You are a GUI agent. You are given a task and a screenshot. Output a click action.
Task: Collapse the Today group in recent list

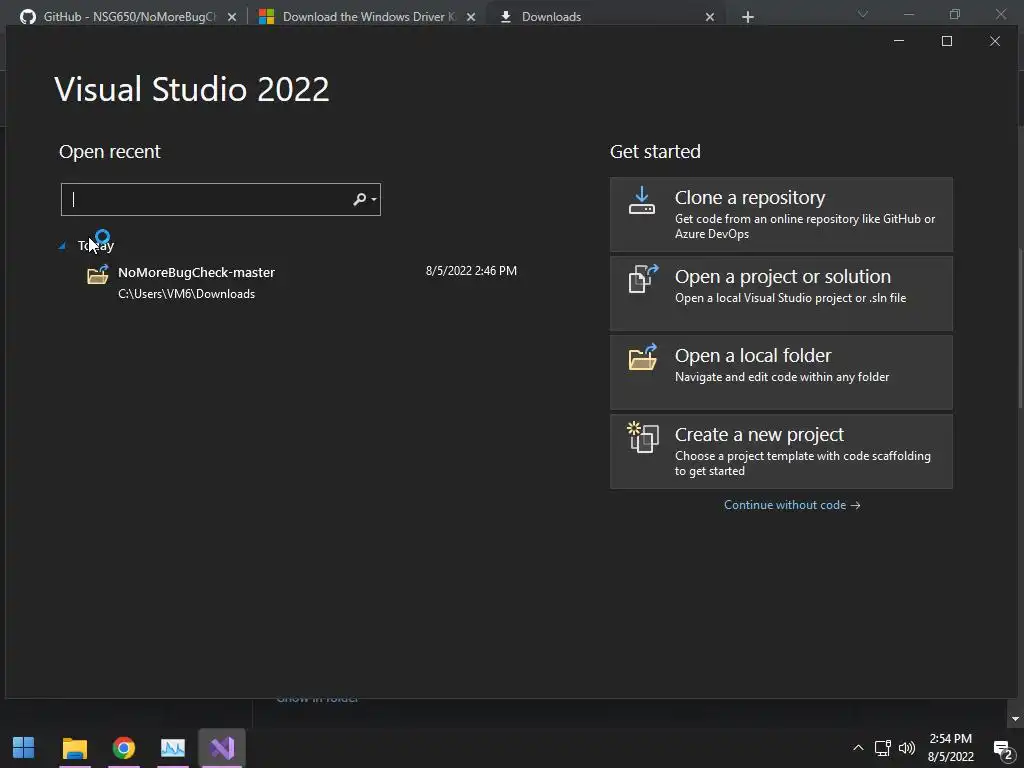(62, 246)
